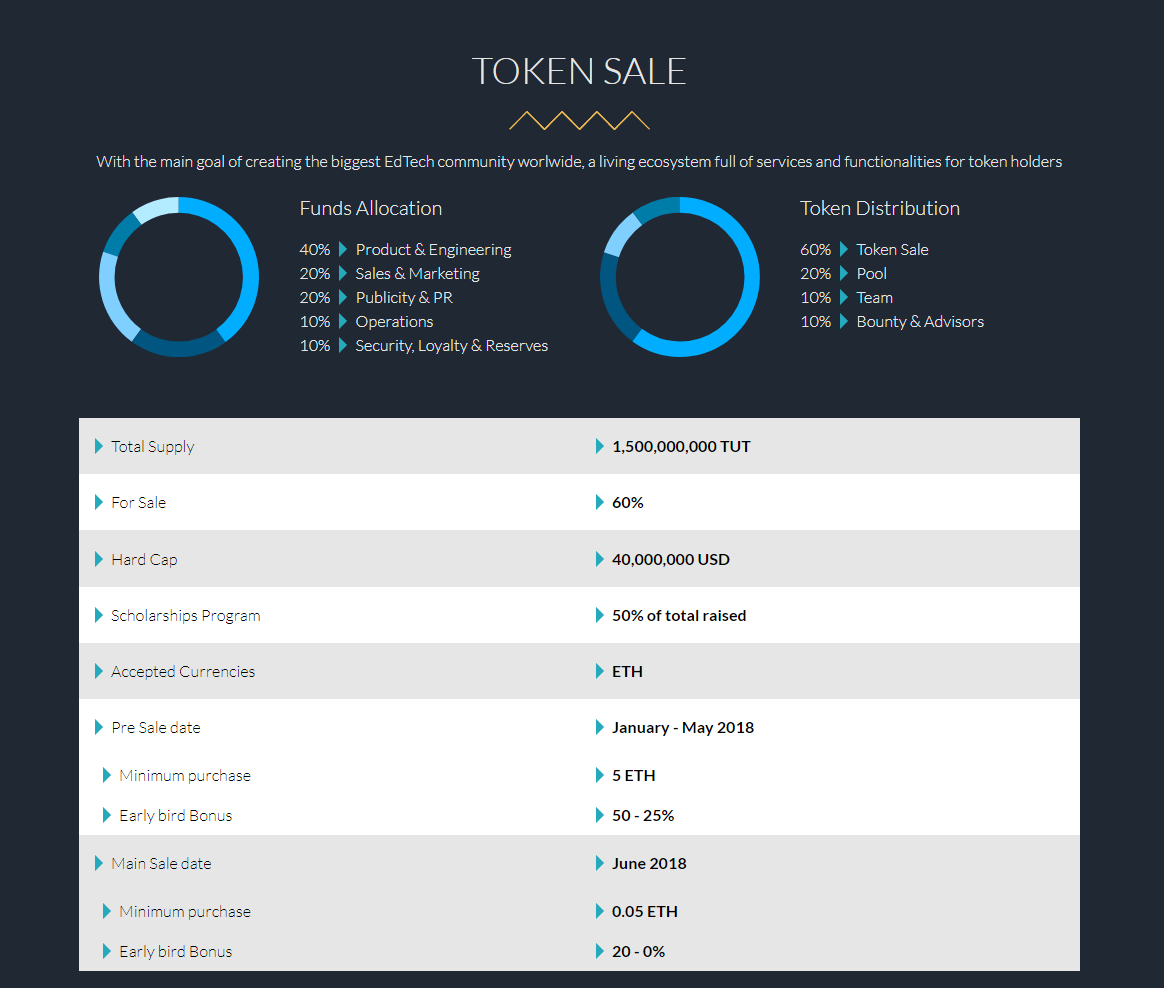Select the TOKEN SALE heading
The image size is (1164, 988).
(x=579, y=71)
